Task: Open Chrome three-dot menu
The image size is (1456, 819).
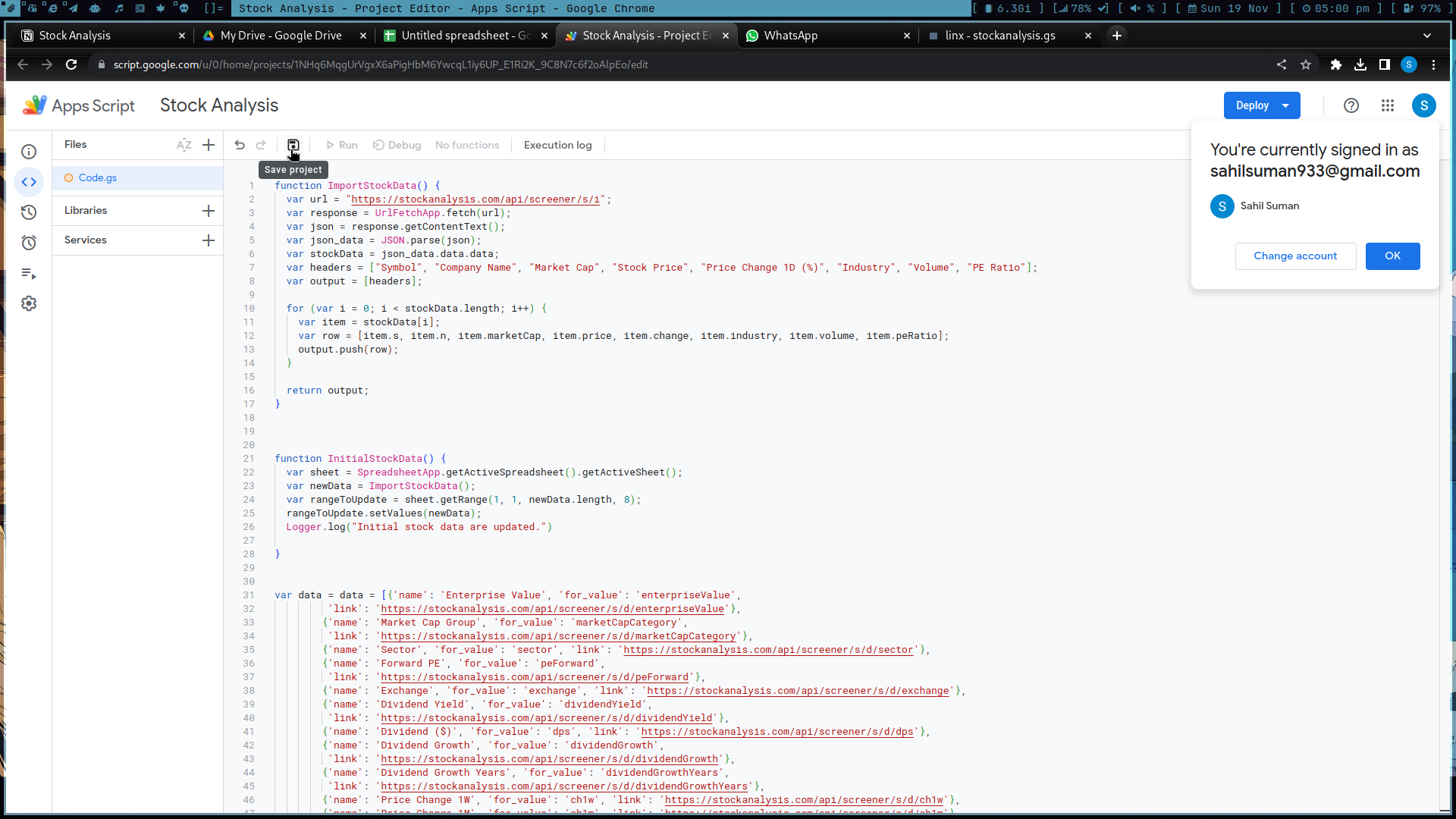Action: pos(1433,64)
